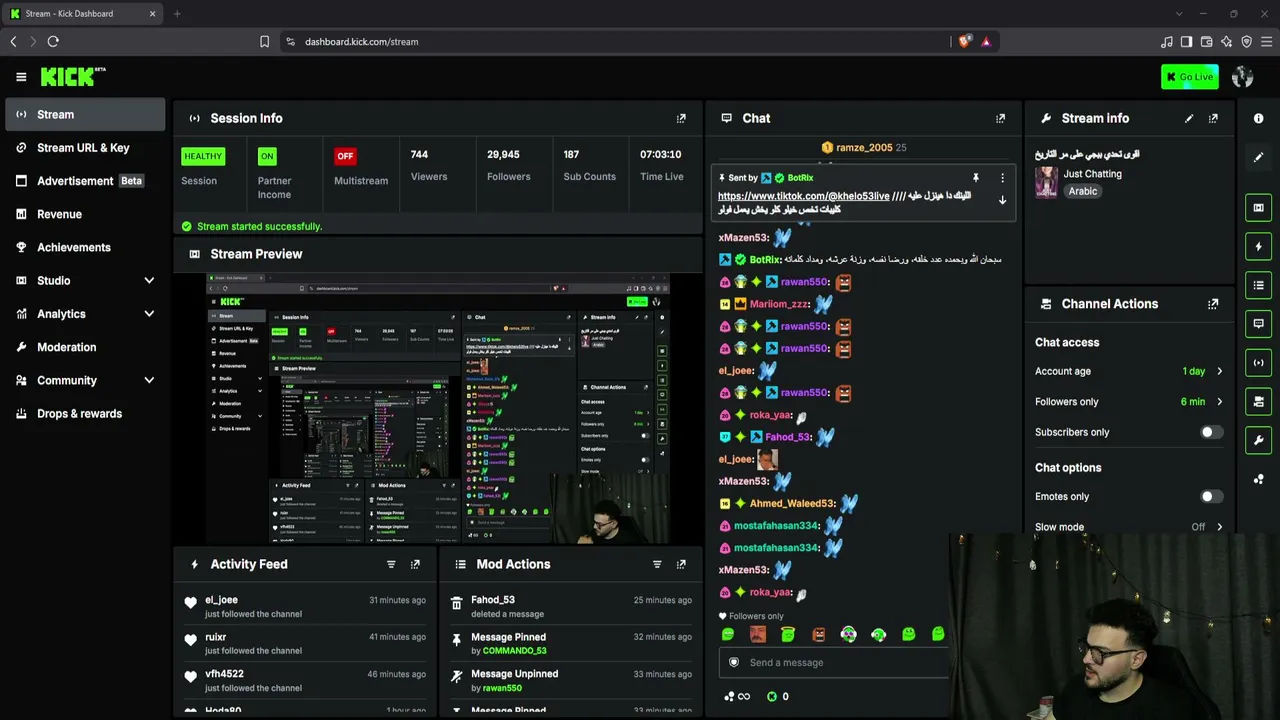
Task: Focus the Send a message input
Action: click(834, 662)
